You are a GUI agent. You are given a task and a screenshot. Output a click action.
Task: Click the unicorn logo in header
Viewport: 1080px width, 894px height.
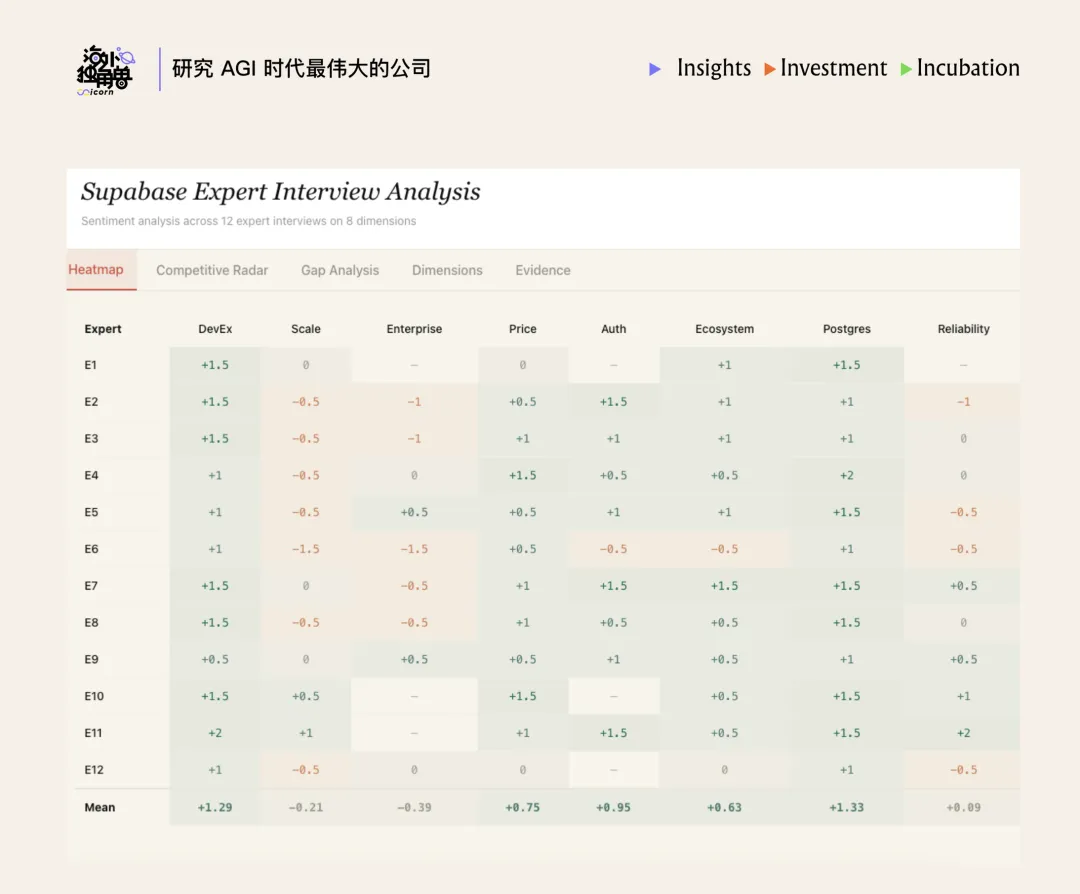click(x=105, y=70)
